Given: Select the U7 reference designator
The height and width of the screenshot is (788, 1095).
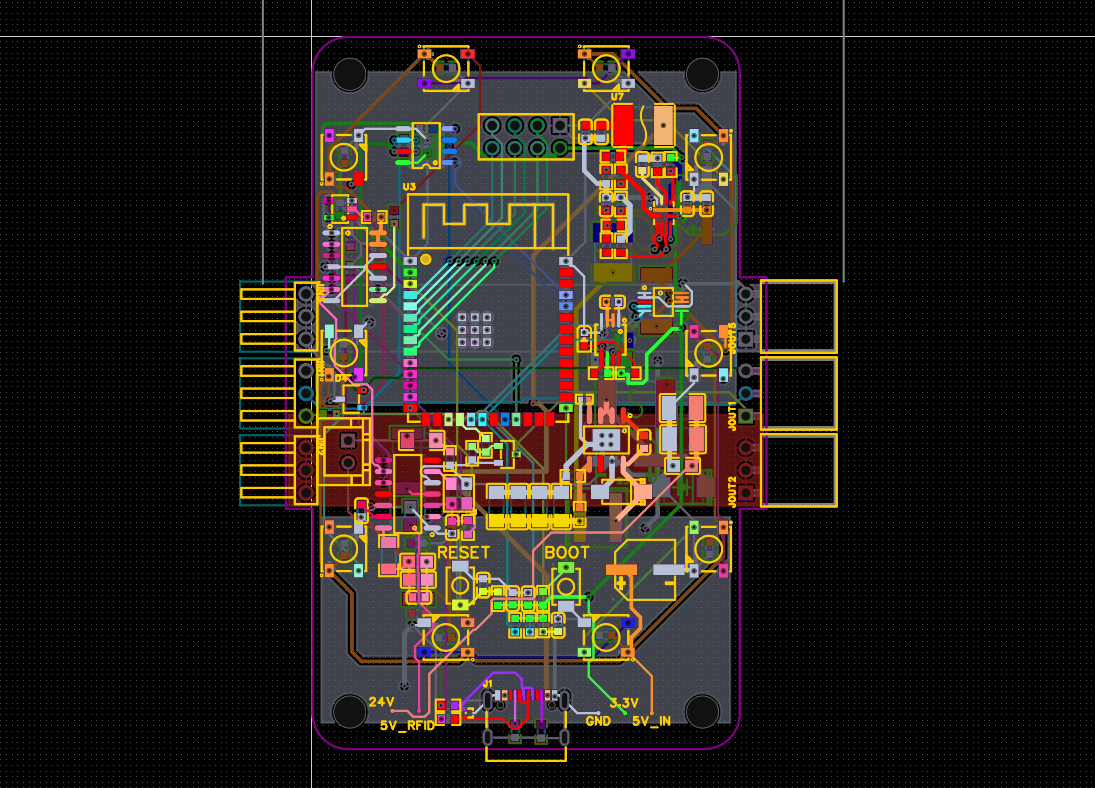Looking at the screenshot, I should pos(617,97).
